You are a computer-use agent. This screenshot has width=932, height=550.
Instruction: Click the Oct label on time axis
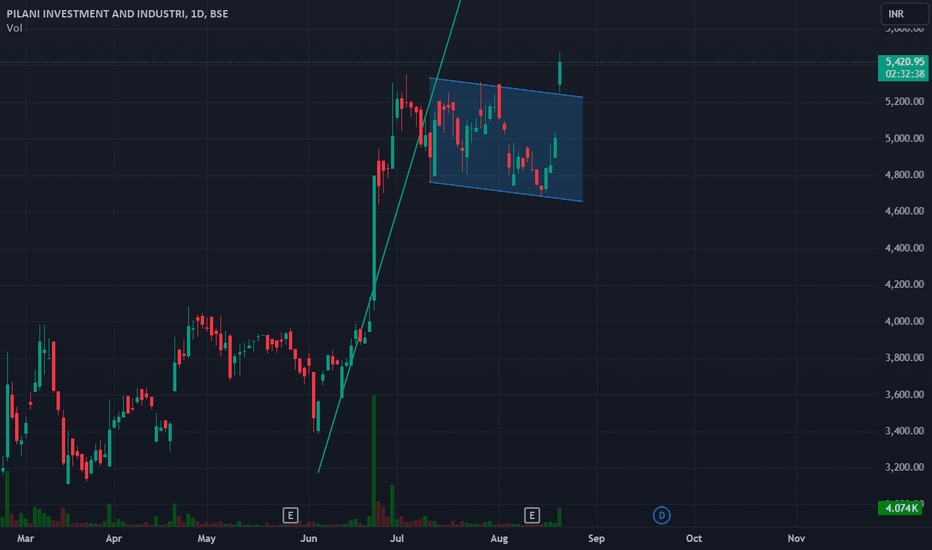click(x=694, y=539)
